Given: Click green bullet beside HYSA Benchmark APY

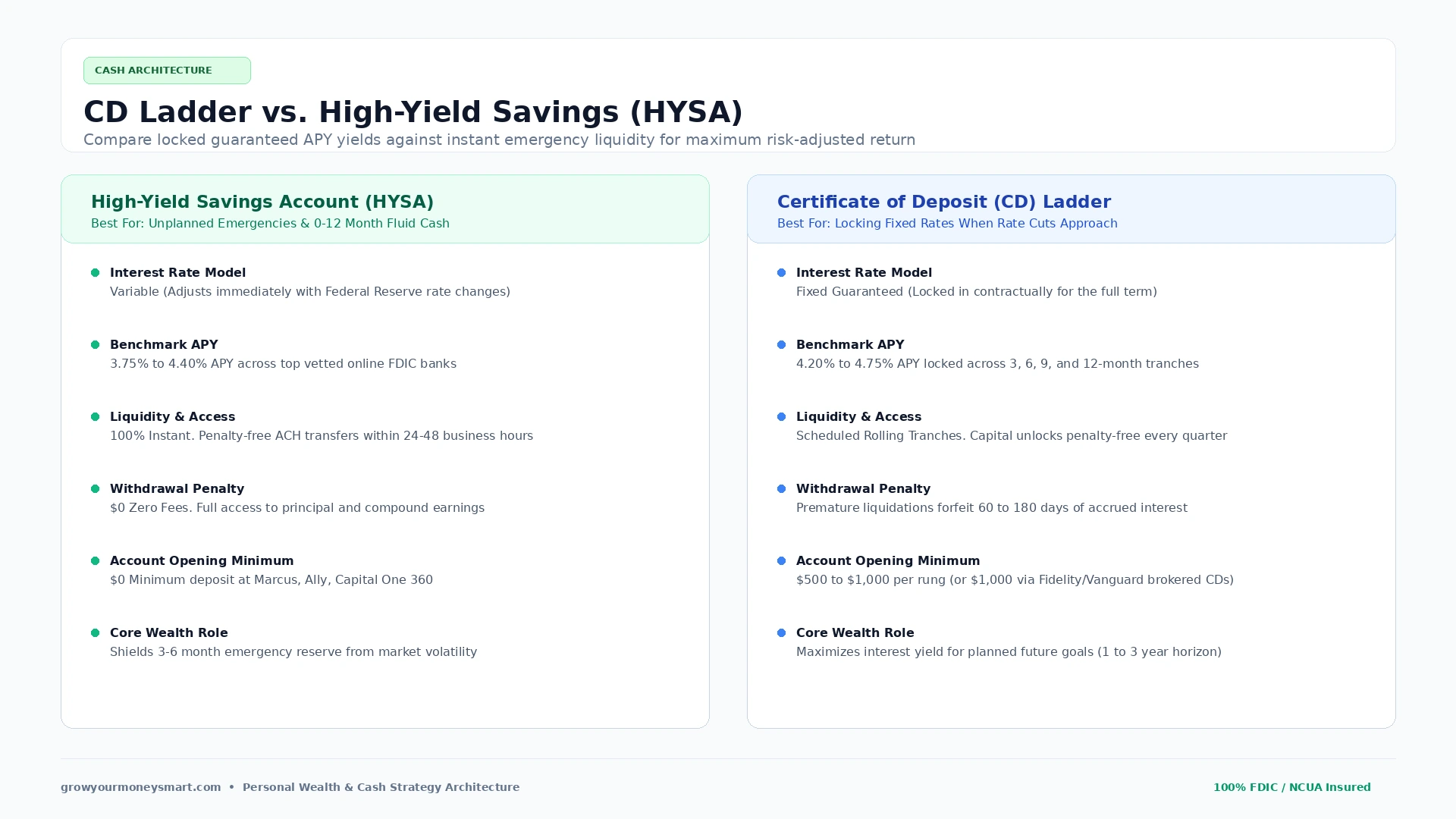Looking at the screenshot, I should pyautogui.click(x=96, y=345).
